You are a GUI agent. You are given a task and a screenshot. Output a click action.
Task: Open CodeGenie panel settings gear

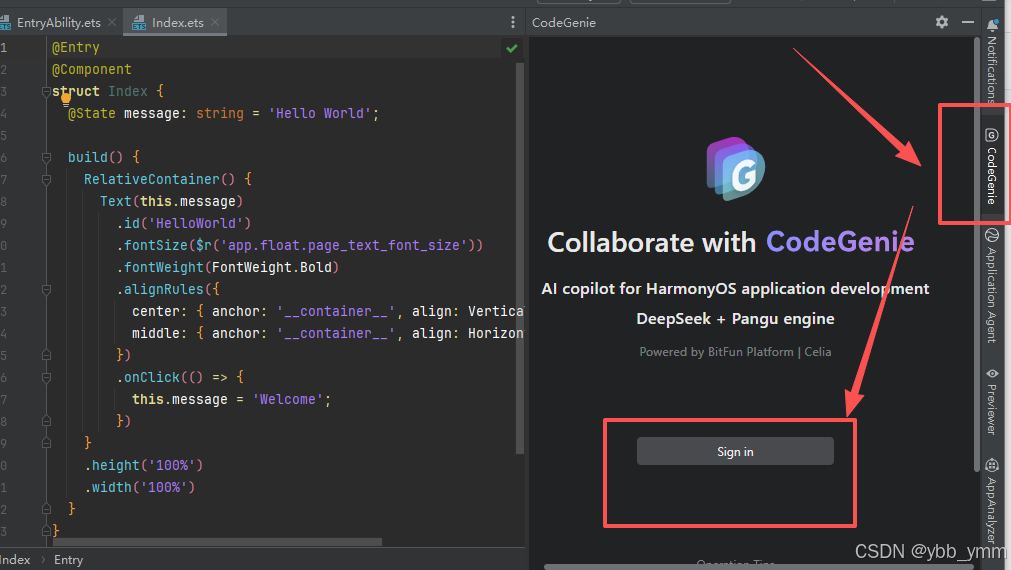coord(942,22)
